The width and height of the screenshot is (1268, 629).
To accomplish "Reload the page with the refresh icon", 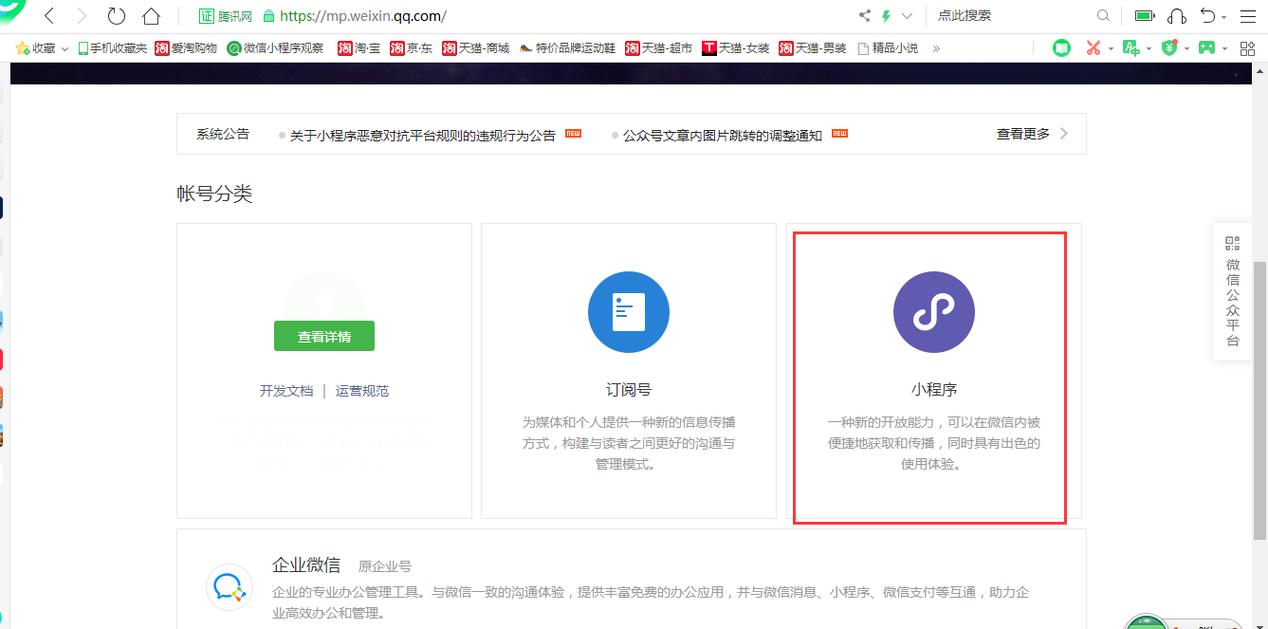I will pyautogui.click(x=116, y=16).
